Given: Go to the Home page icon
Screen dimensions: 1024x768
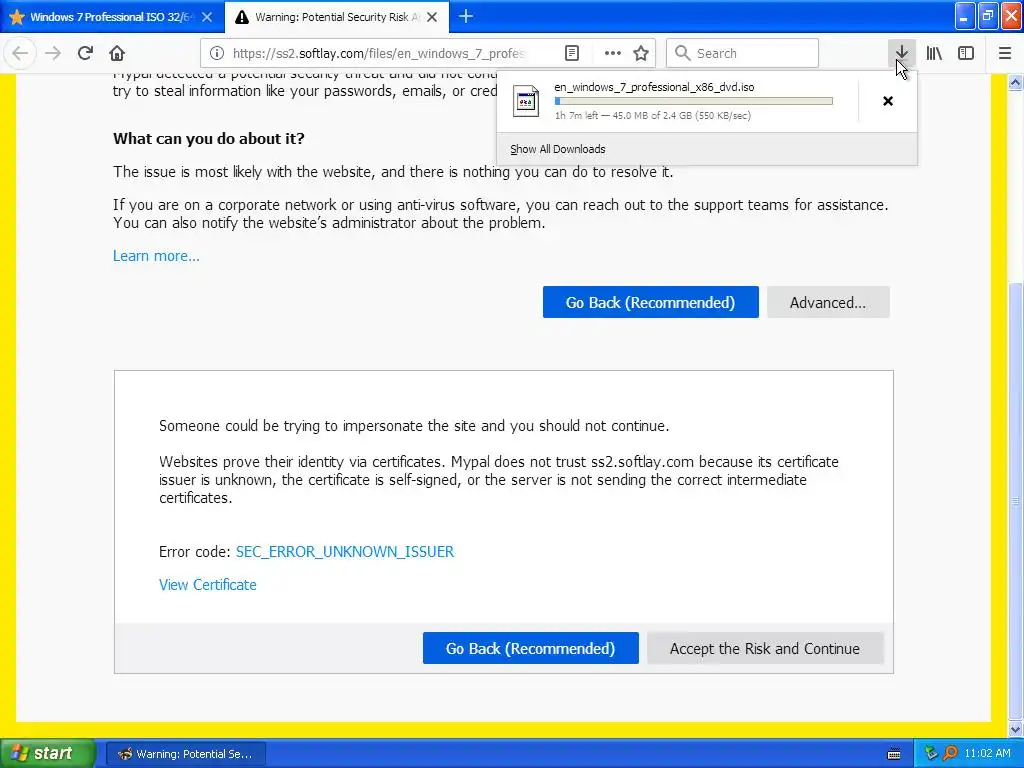Looking at the screenshot, I should (x=117, y=53).
